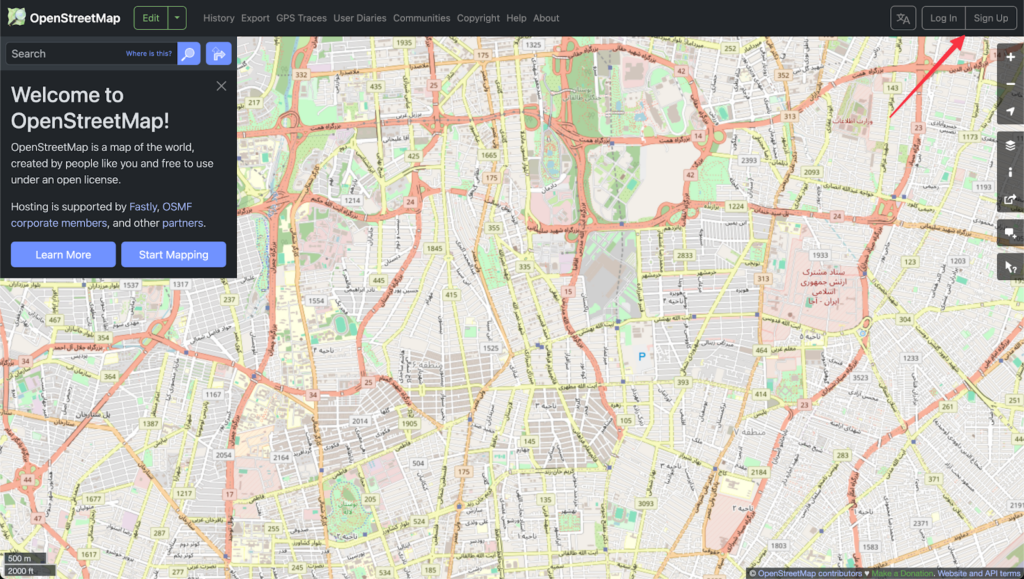Image resolution: width=1024 pixels, height=579 pixels.
Task: Open the map key info icon
Action: click(x=1010, y=172)
